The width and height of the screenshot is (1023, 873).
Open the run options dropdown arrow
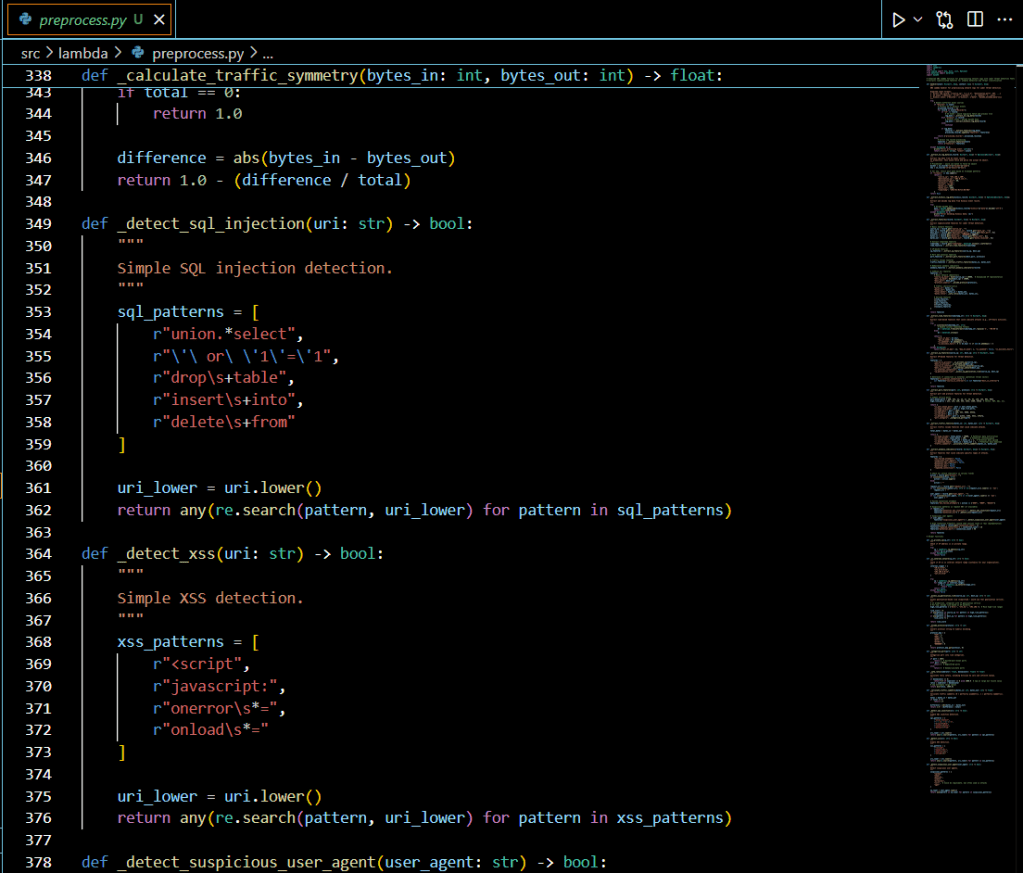[x=917, y=19]
